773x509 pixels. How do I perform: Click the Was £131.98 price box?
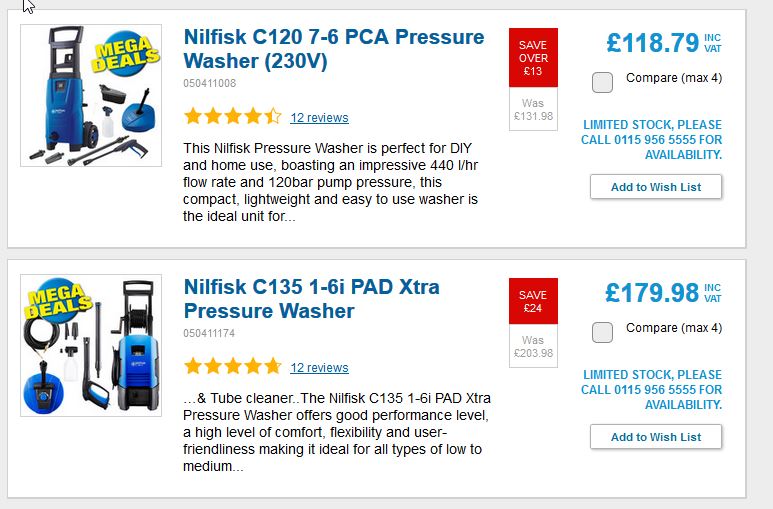(533, 109)
